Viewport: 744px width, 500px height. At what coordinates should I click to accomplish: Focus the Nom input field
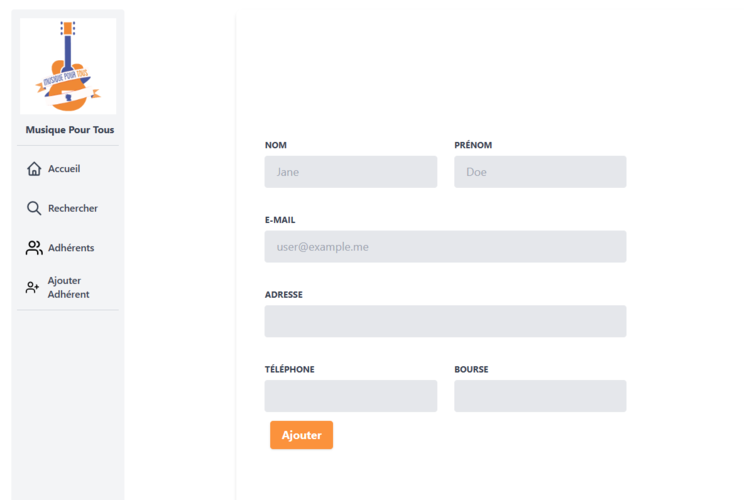tap(350, 172)
